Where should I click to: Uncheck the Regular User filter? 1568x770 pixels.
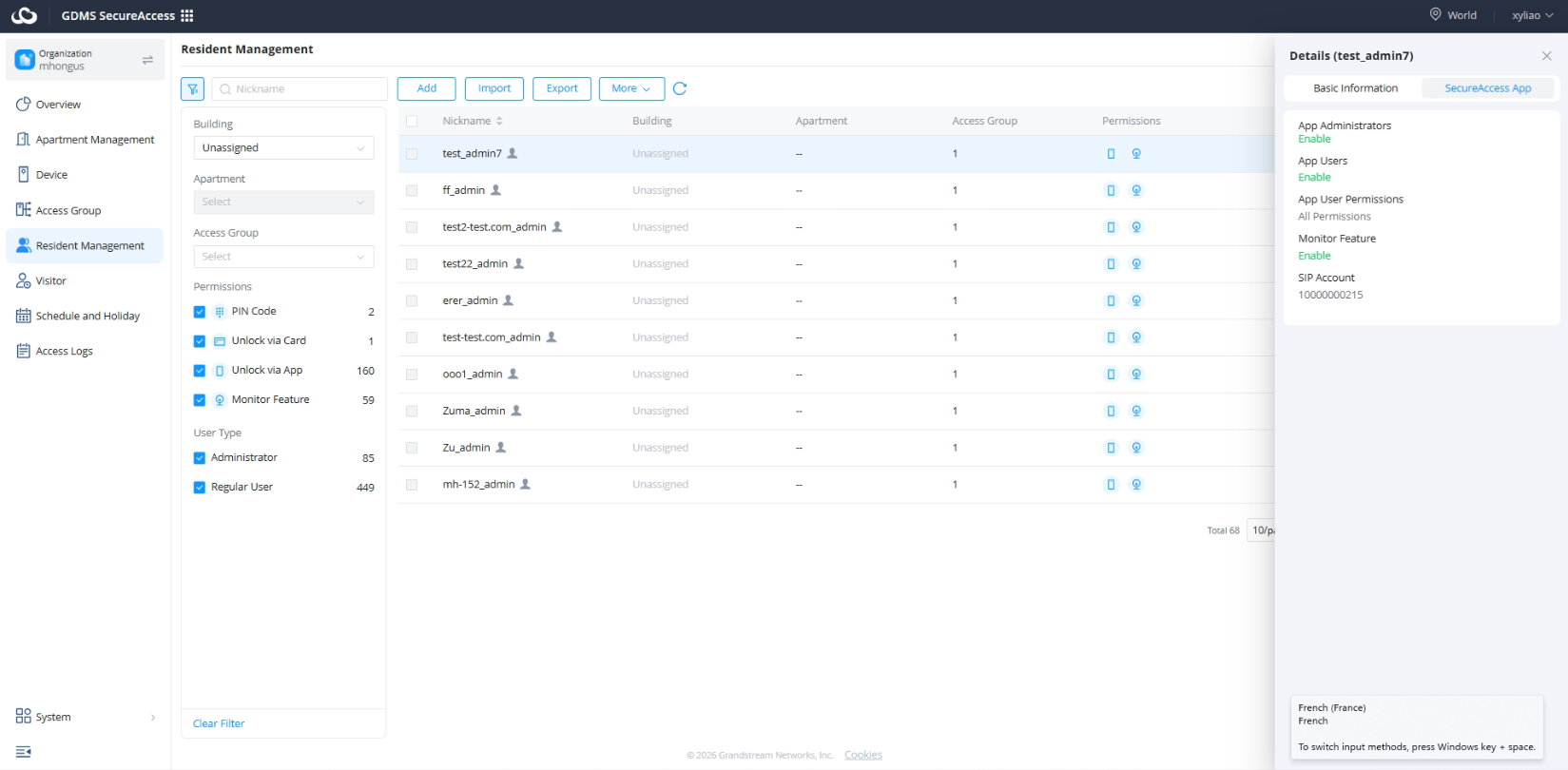pyautogui.click(x=200, y=488)
